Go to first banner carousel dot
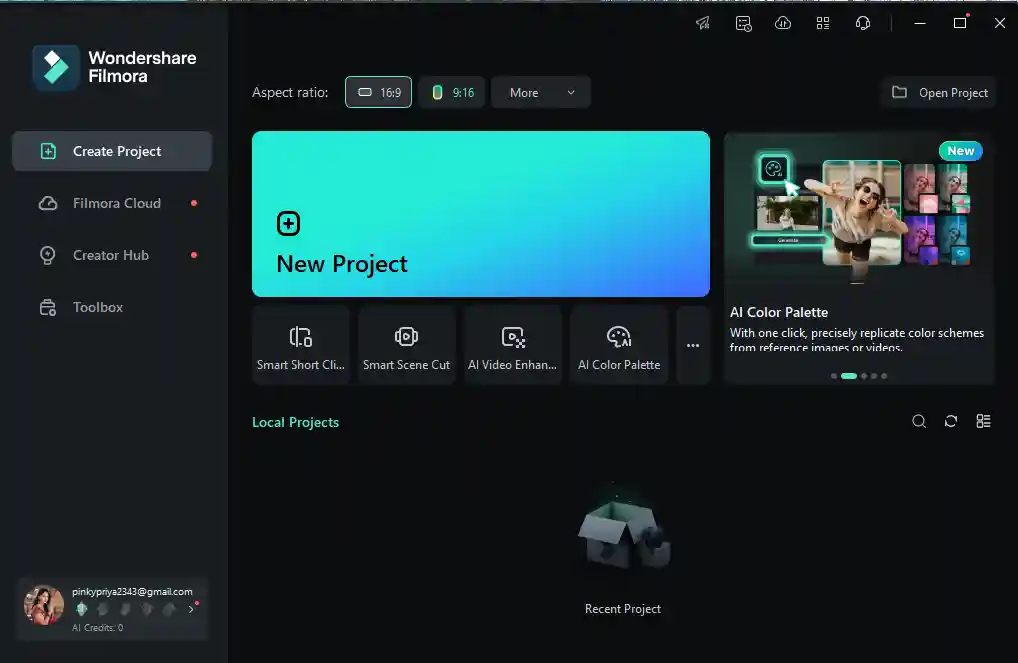This screenshot has height=663, width=1018. [834, 376]
